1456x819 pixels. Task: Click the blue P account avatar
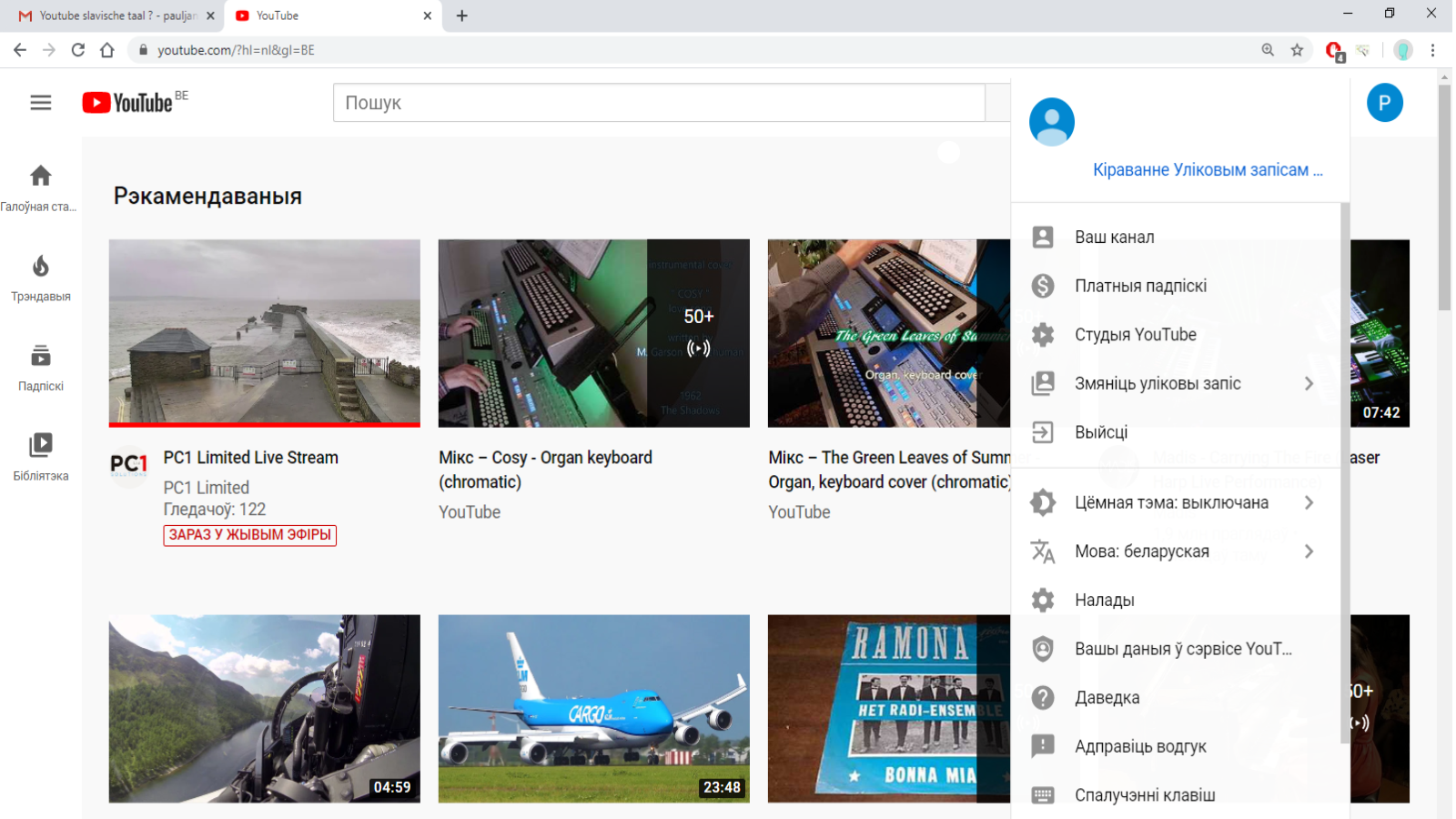click(x=1384, y=103)
